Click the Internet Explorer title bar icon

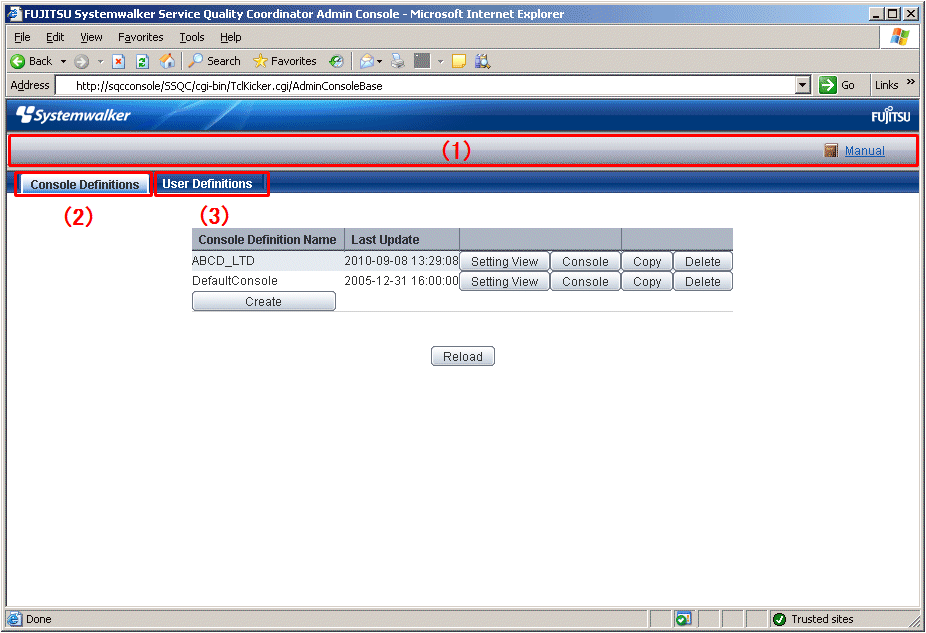[15, 14]
